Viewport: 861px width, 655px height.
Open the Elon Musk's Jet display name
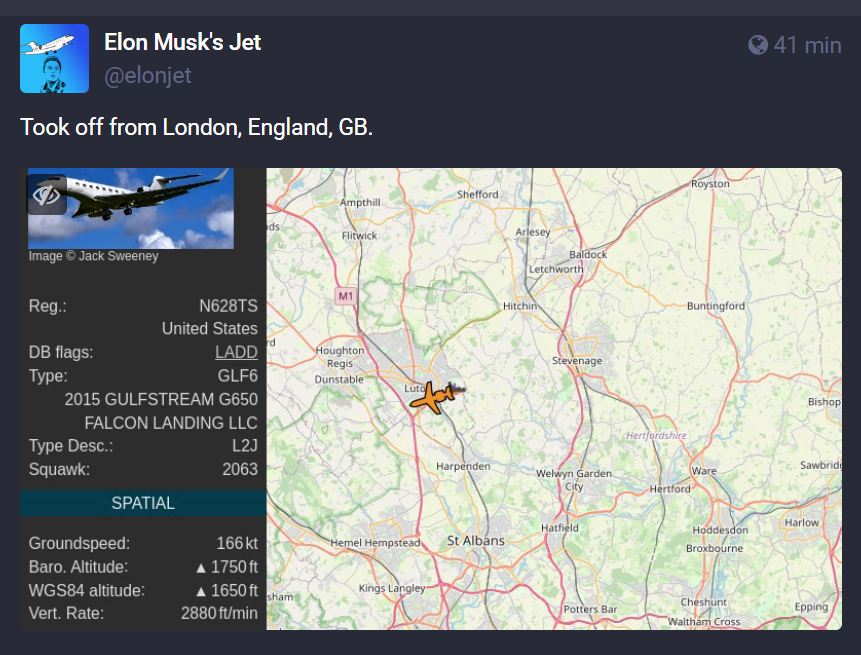pyautogui.click(x=182, y=42)
